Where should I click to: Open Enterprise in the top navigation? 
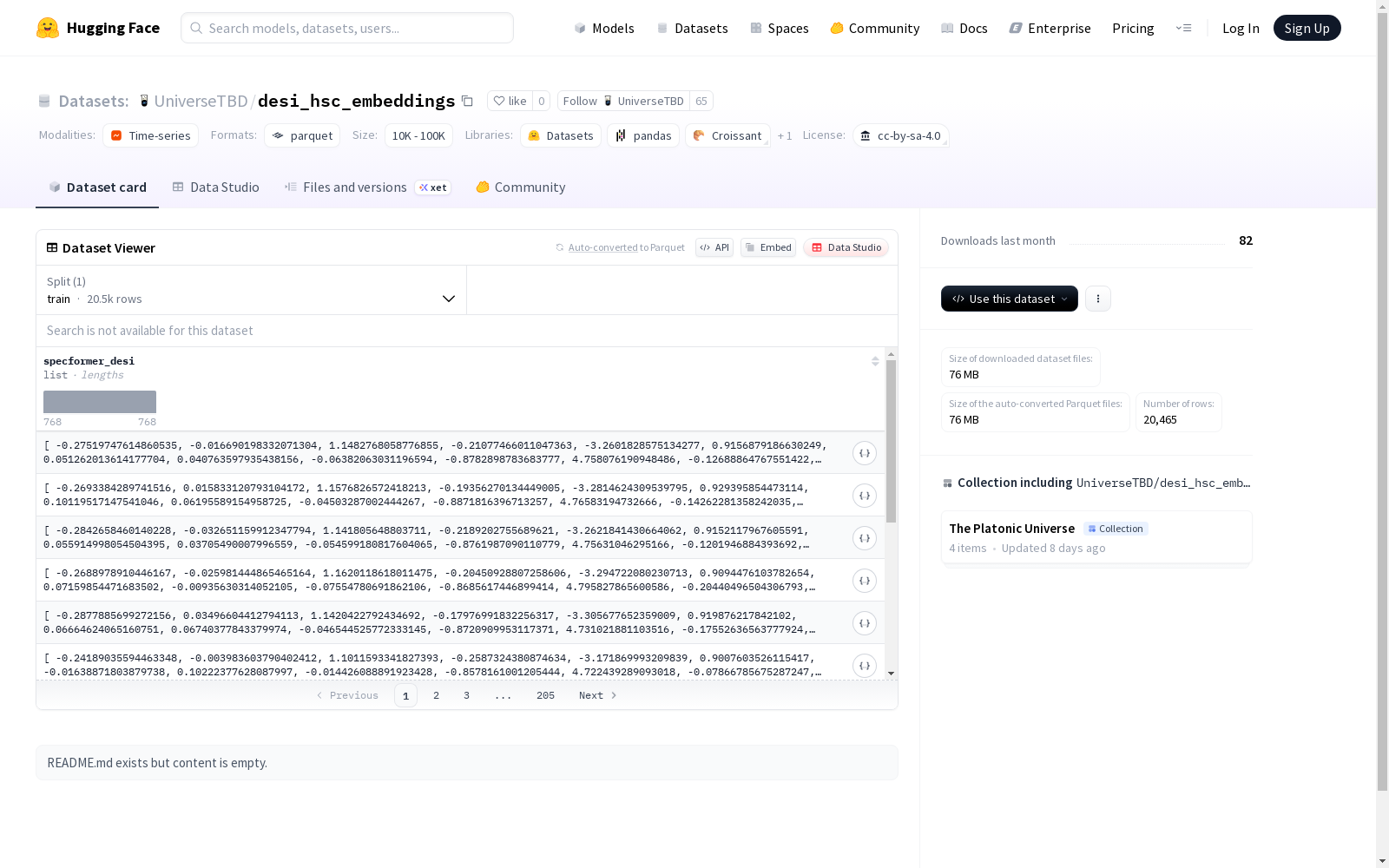(1050, 28)
